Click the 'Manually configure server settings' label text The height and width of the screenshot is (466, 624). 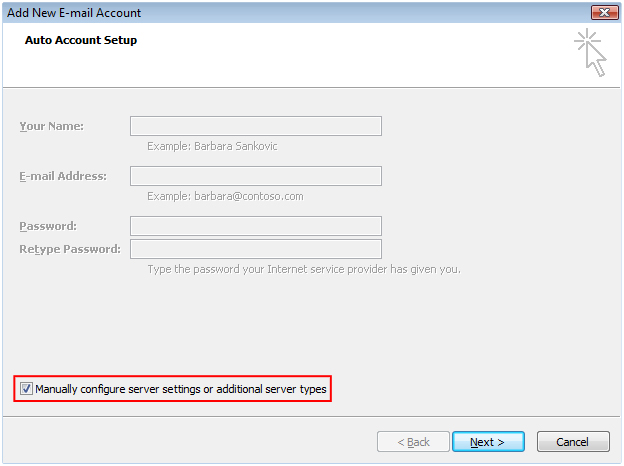point(181,389)
